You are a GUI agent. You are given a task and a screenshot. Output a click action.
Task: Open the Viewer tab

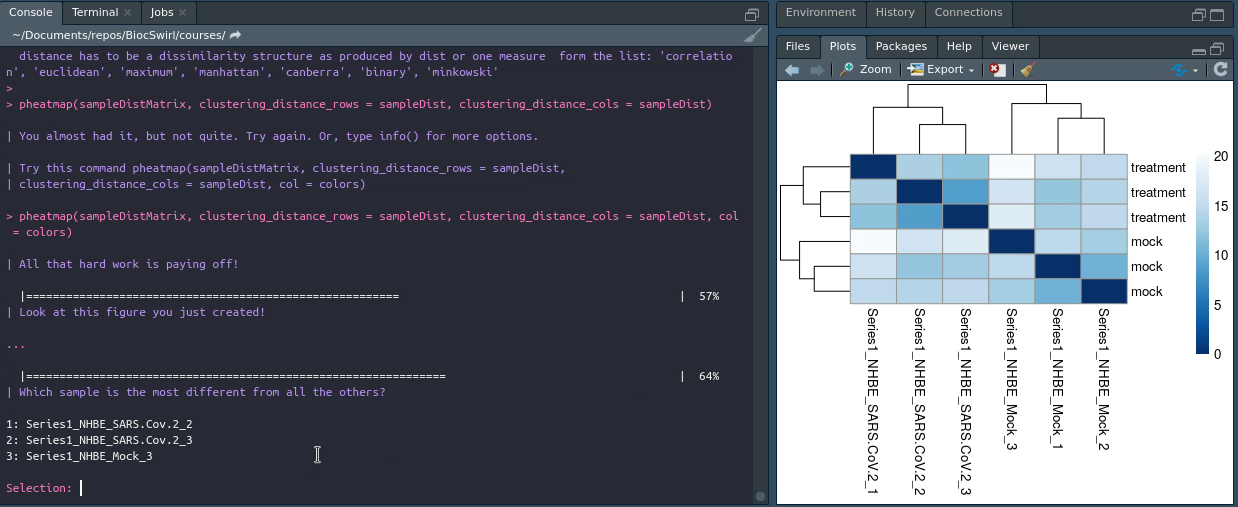pyautogui.click(x=1010, y=46)
